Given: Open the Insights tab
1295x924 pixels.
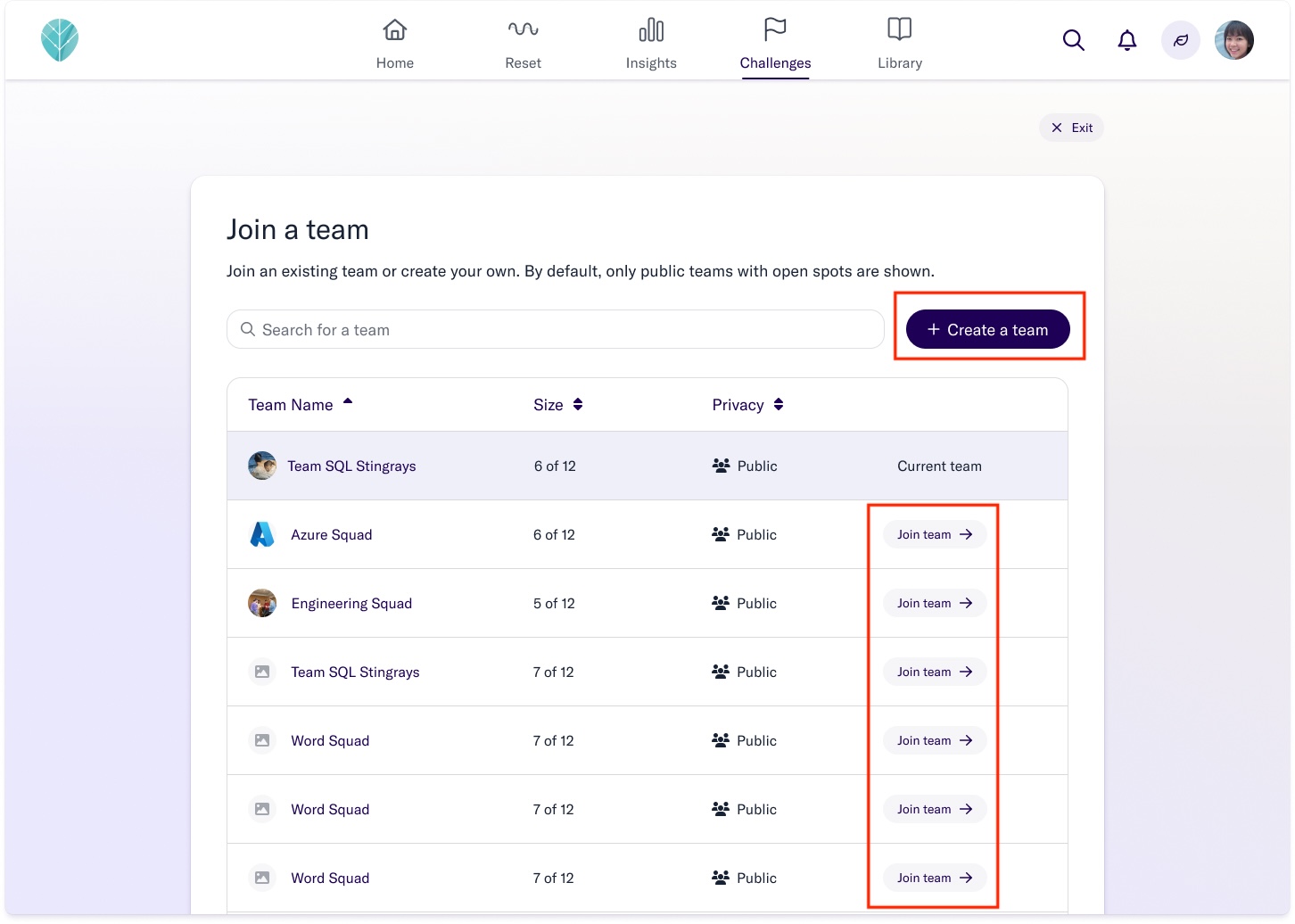Looking at the screenshot, I should [x=651, y=44].
